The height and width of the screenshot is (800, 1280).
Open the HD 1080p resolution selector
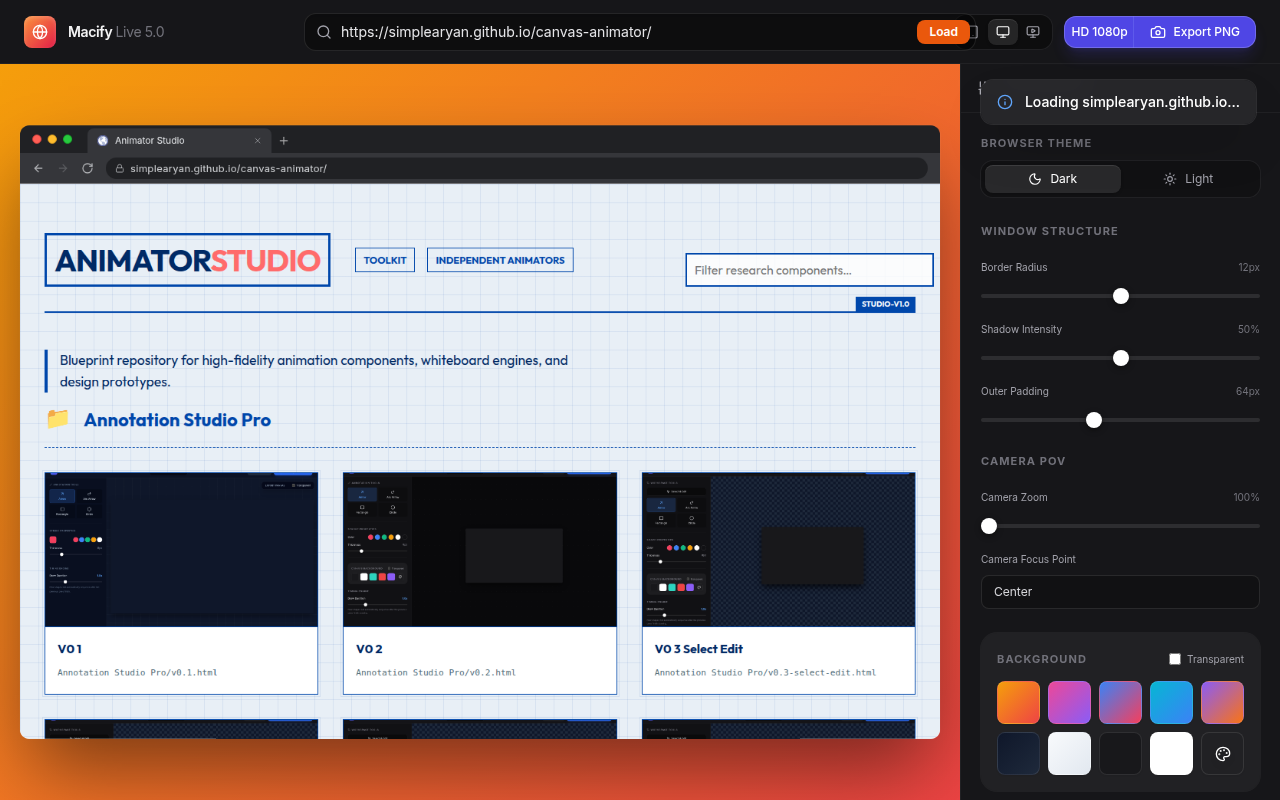(x=1099, y=32)
